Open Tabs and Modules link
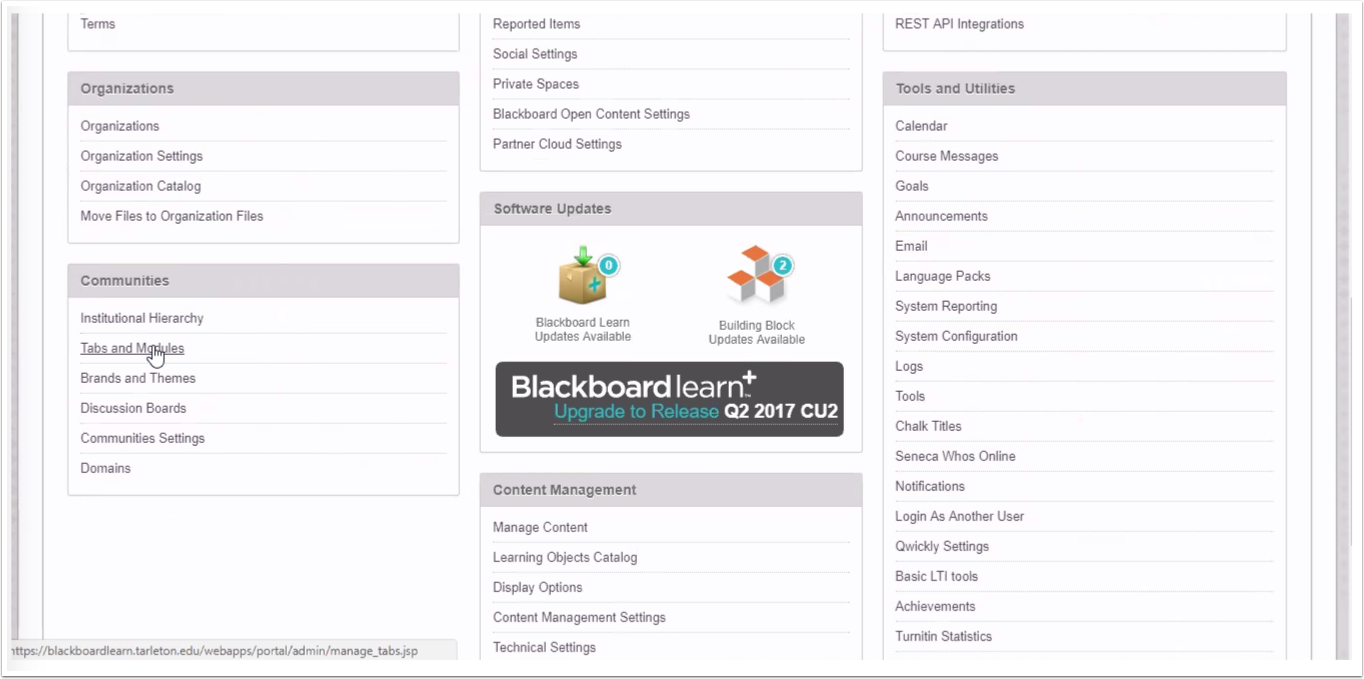The image size is (1364, 679). (x=132, y=348)
